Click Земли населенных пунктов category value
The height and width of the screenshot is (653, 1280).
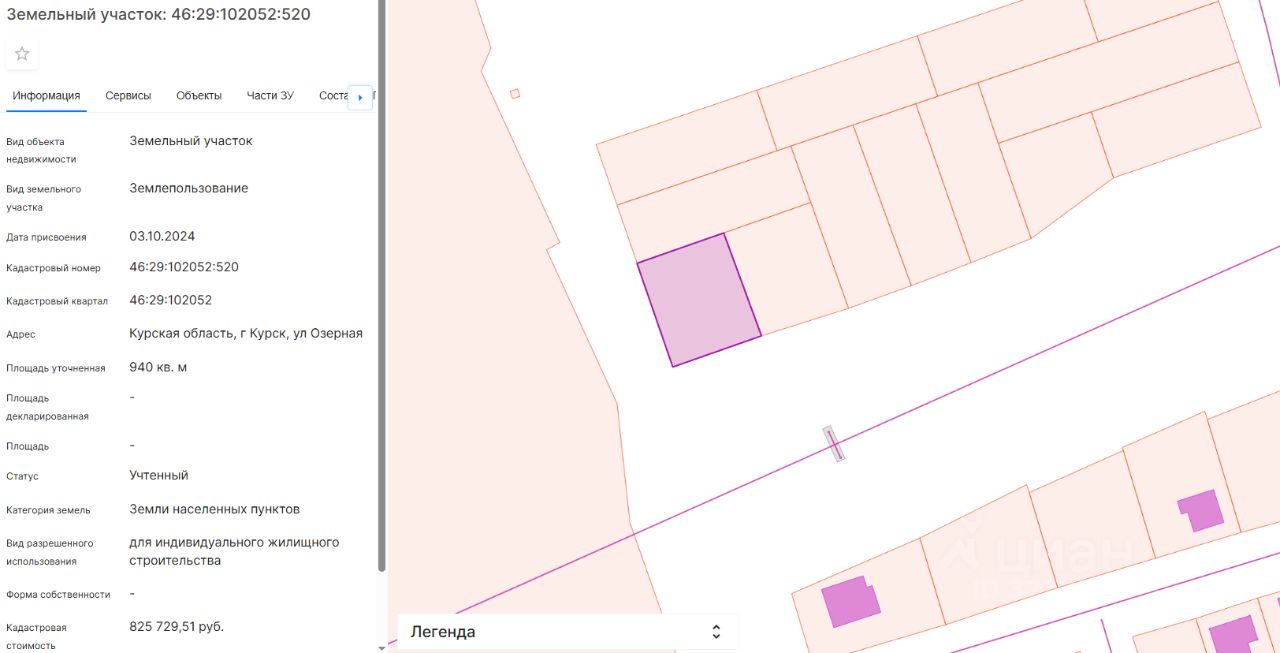(x=214, y=509)
